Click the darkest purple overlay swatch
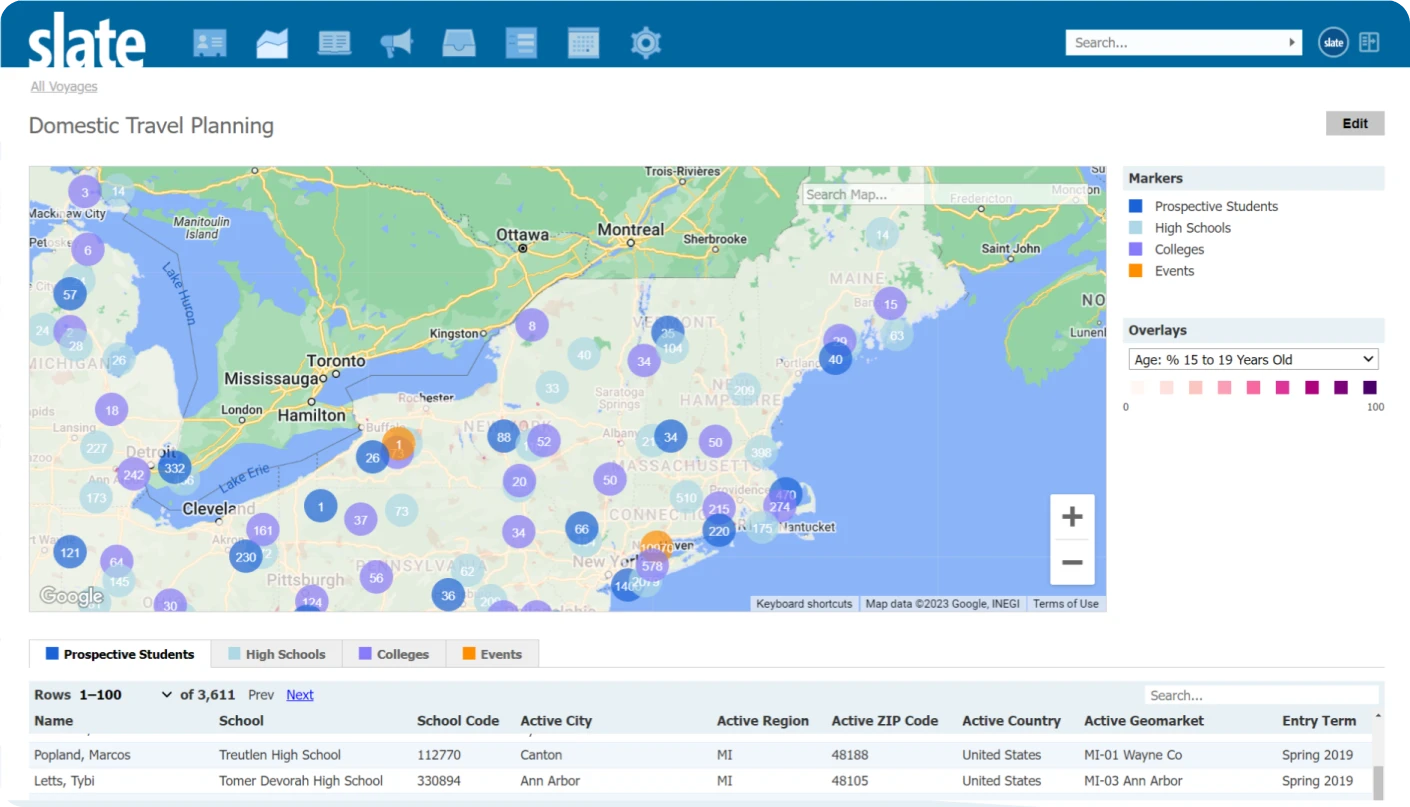 click(1369, 387)
